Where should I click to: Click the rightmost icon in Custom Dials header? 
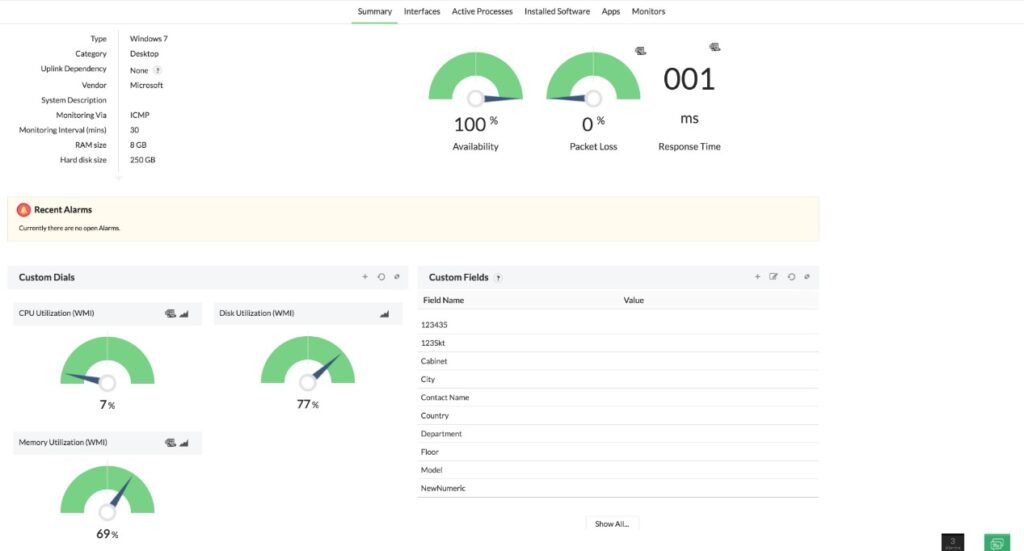(x=396, y=277)
